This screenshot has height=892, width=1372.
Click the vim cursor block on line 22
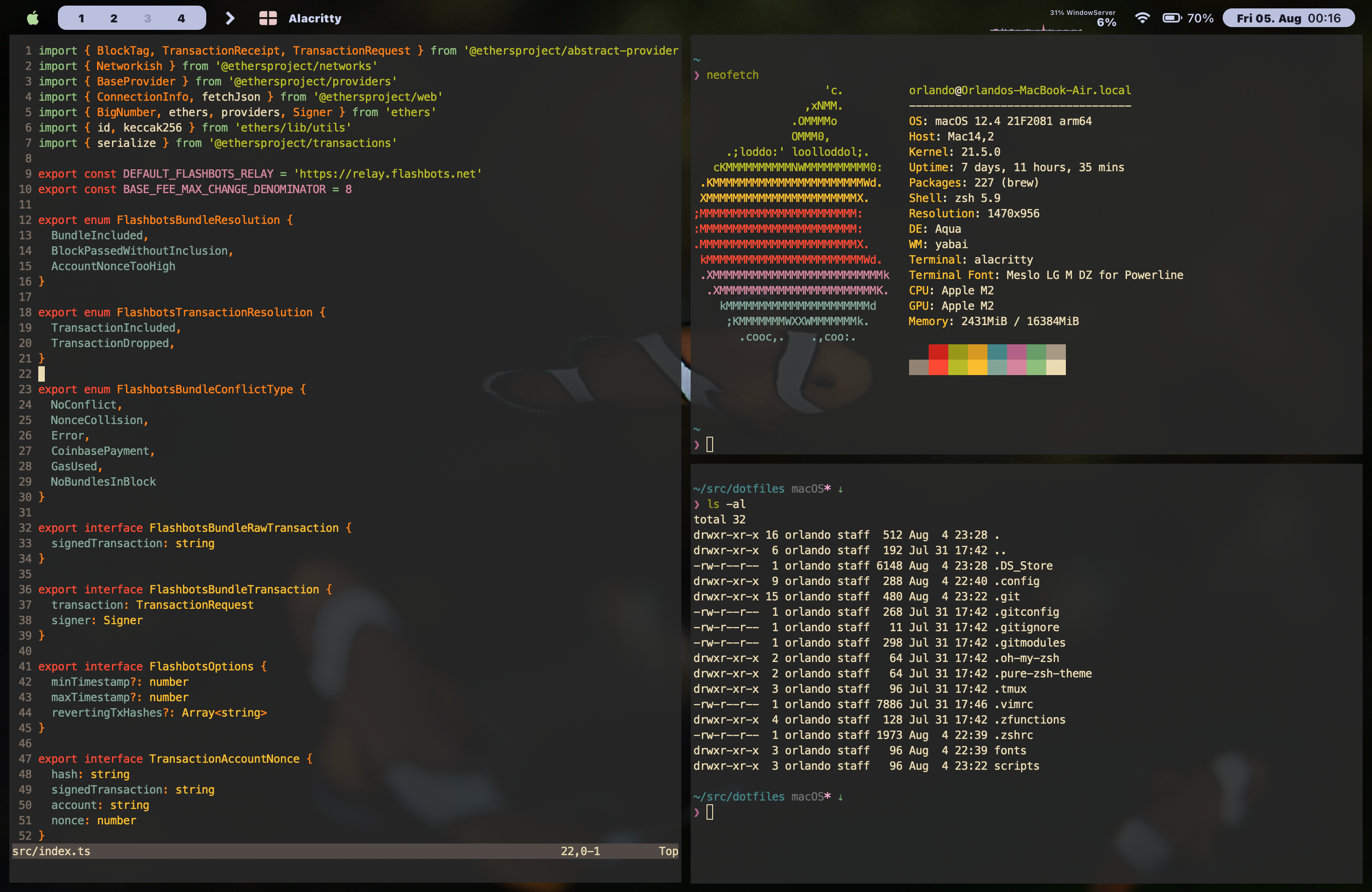[42, 374]
